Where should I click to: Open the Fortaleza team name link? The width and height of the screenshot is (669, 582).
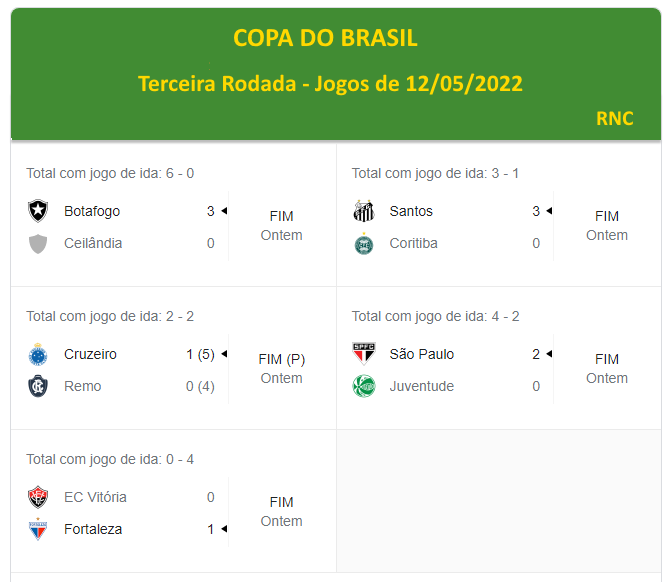pyautogui.click(x=93, y=529)
